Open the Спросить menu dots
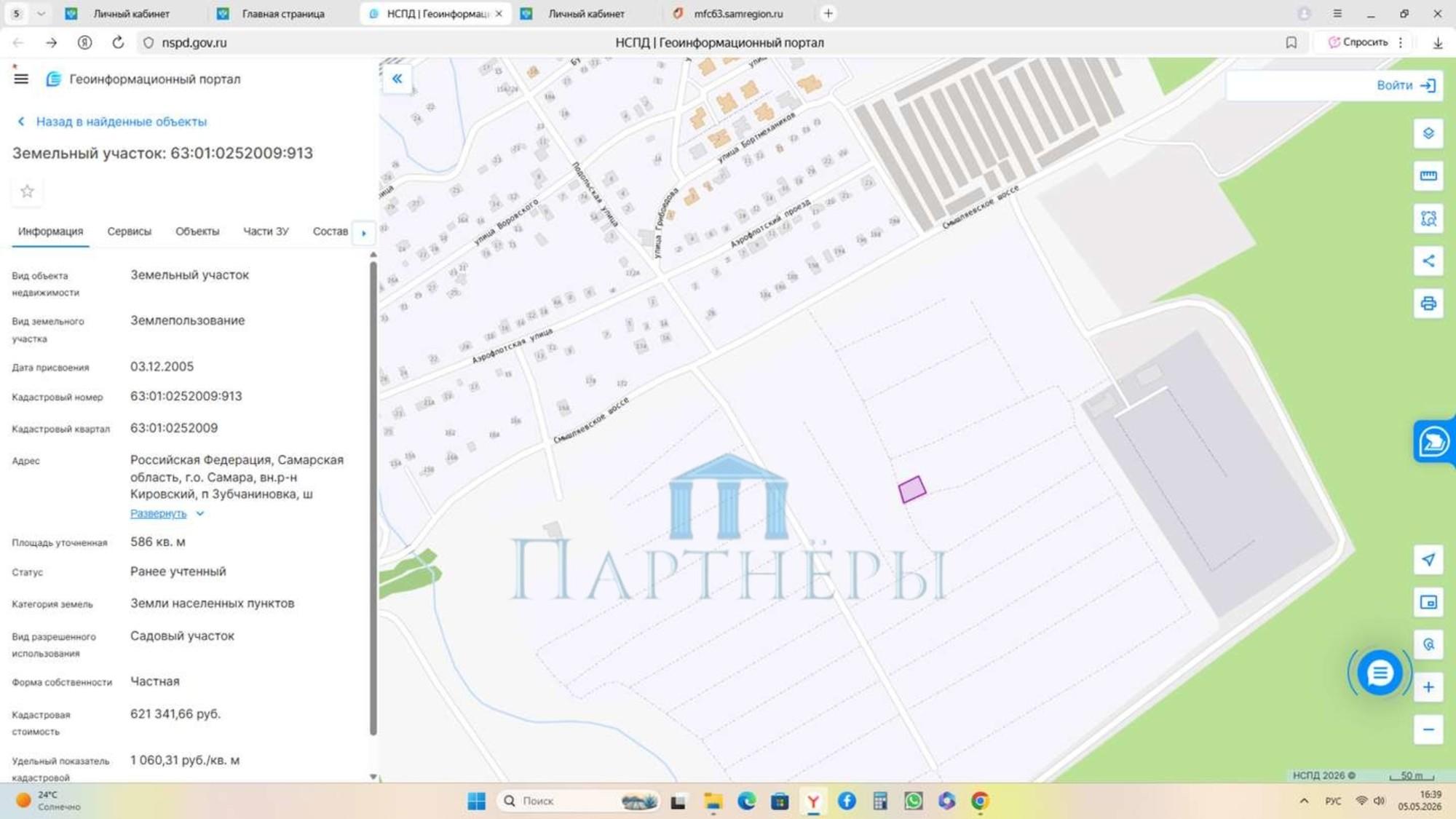The image size is (1456, 819). [1401, 42]
